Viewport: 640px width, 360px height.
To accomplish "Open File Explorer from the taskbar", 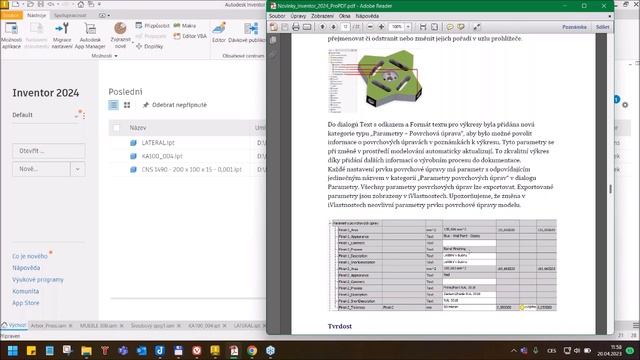I will click(x=86, y=351).
